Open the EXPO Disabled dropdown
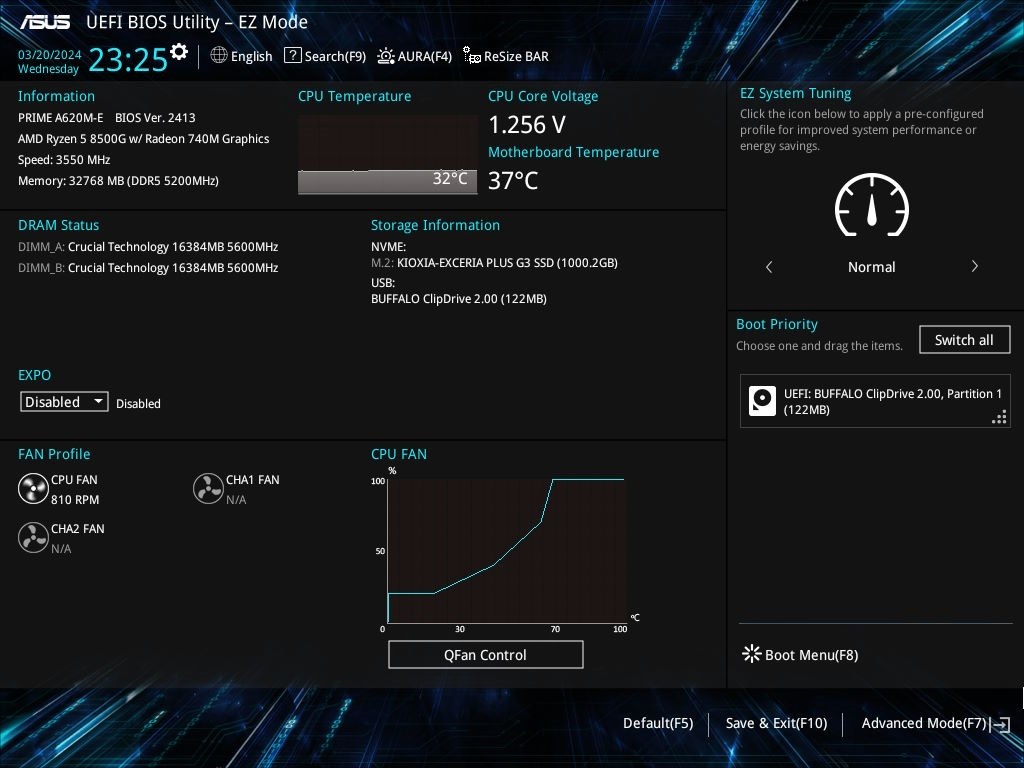 pyautogui.click(x=64, y=402)
